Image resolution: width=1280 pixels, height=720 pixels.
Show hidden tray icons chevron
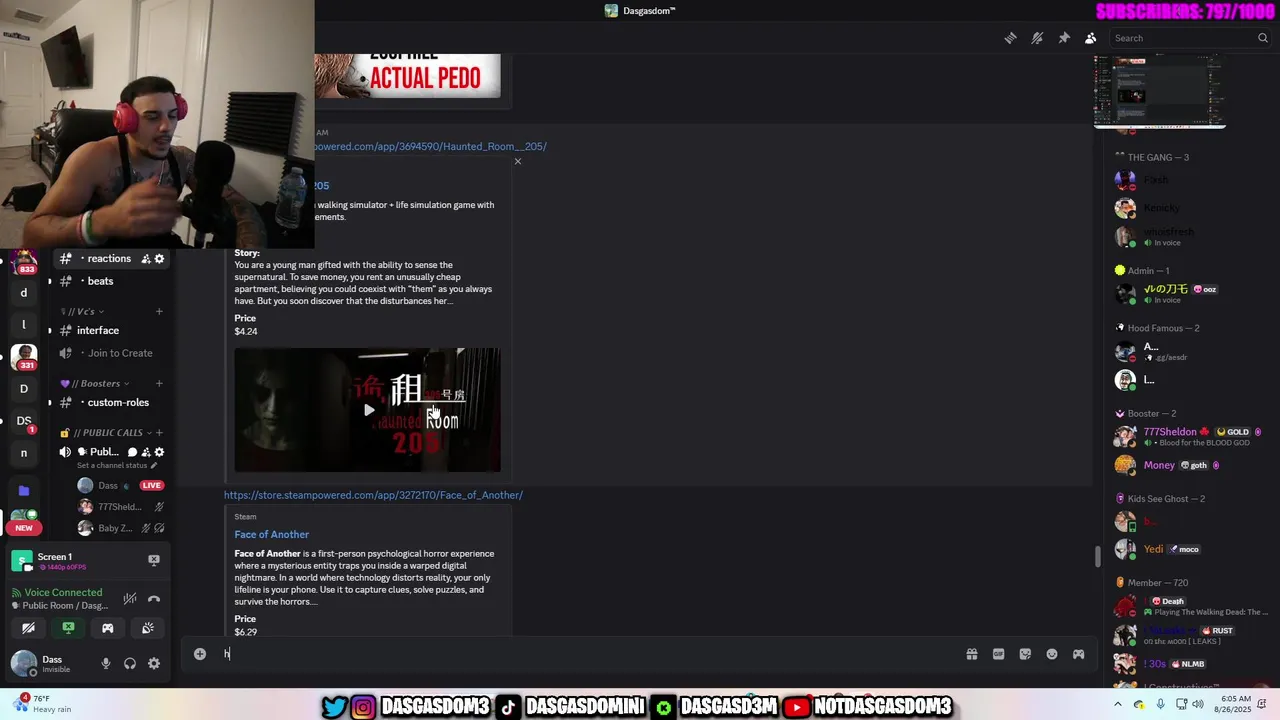pyautogui.click(x=1119, y=704)
